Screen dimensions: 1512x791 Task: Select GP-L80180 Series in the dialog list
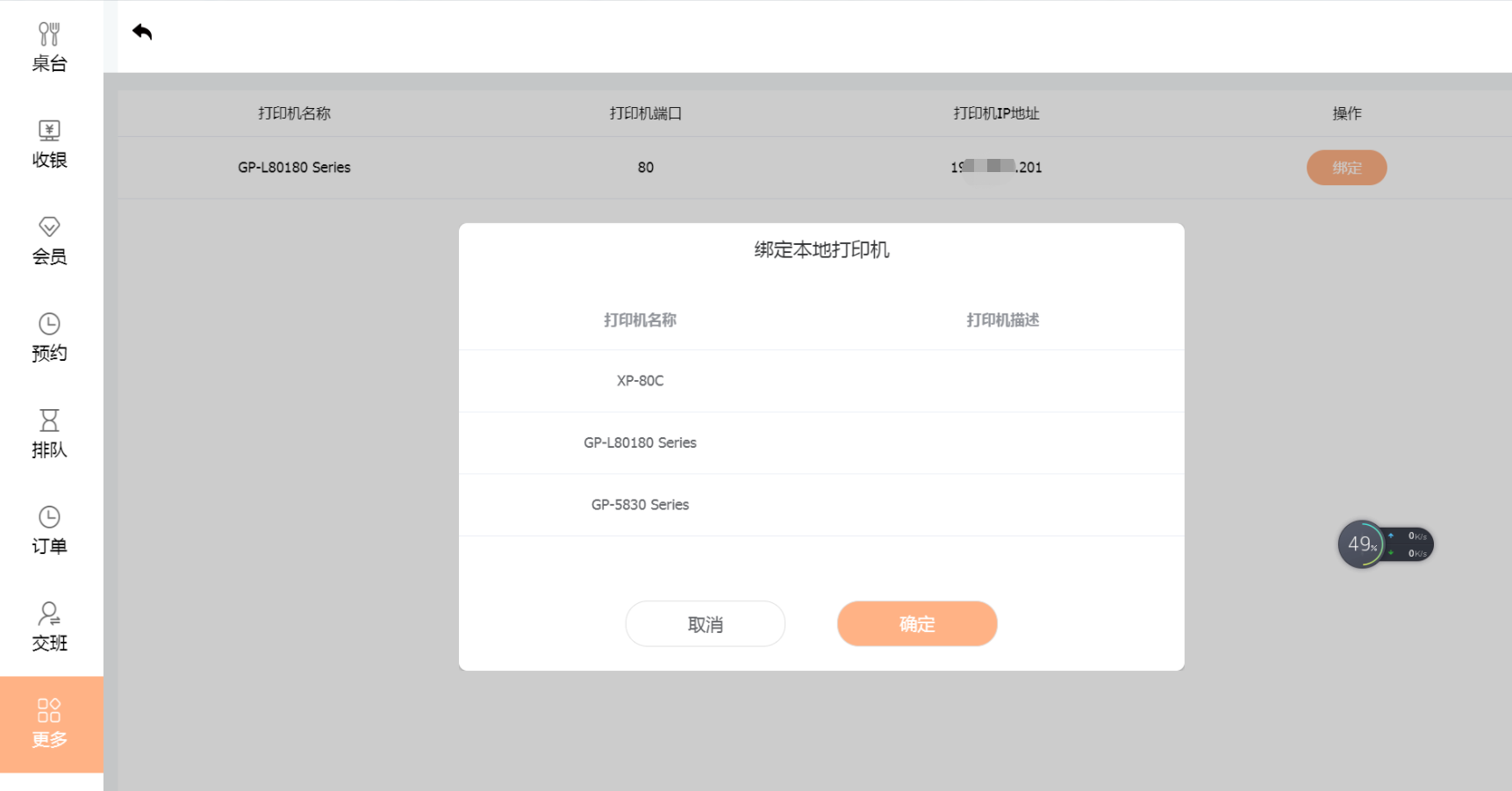pos(821,443)
